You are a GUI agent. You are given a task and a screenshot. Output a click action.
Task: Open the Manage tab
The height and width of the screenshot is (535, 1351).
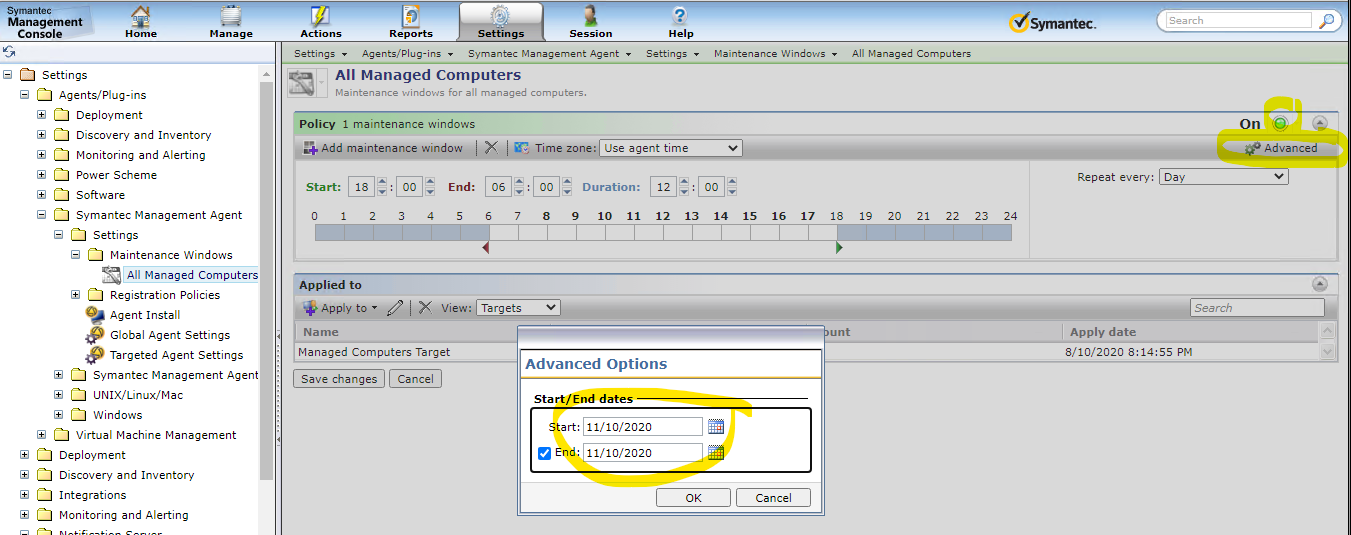coord(231,21)
